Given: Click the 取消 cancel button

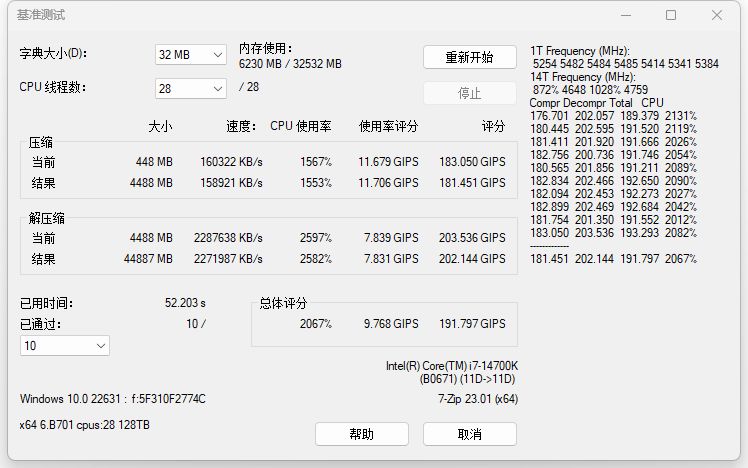Looking at the screenshot, I should [x=469, y=434].
